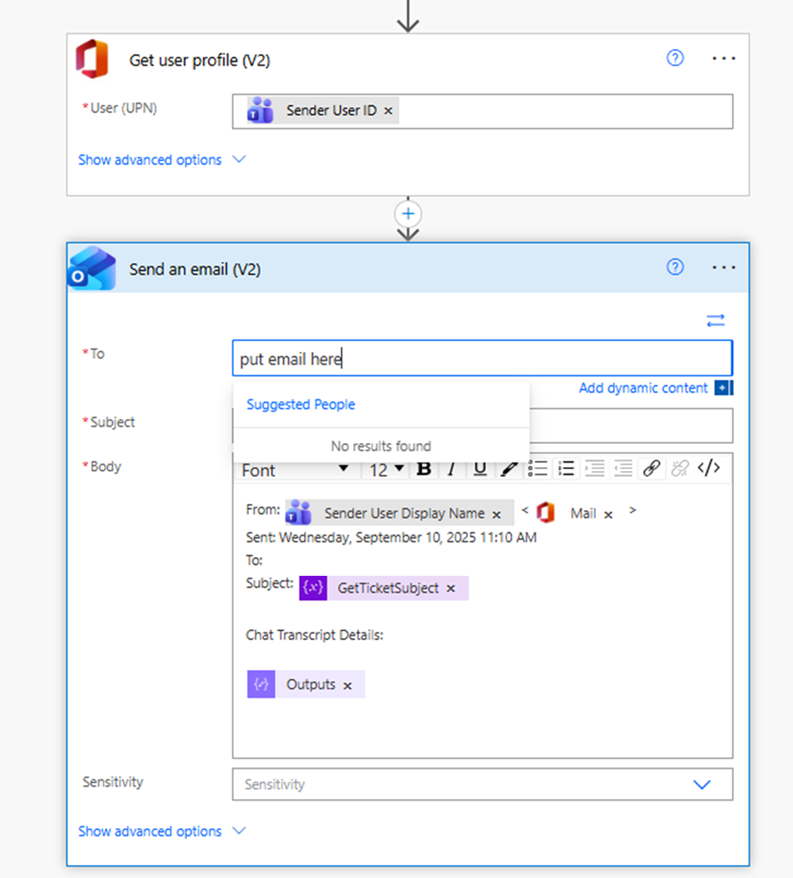Click the User (UPN) input field
793x878 pixels.
(482, 111)
